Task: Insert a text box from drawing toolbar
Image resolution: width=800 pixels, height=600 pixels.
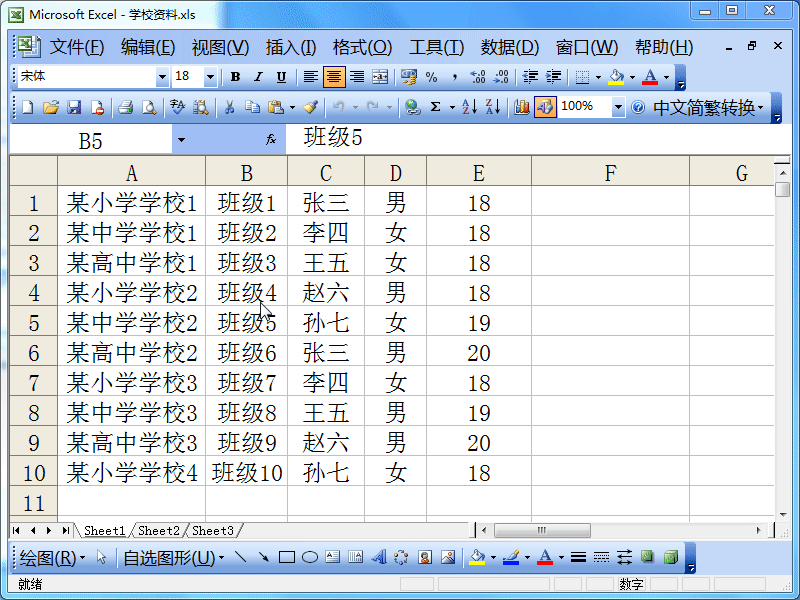Action: 333,557
